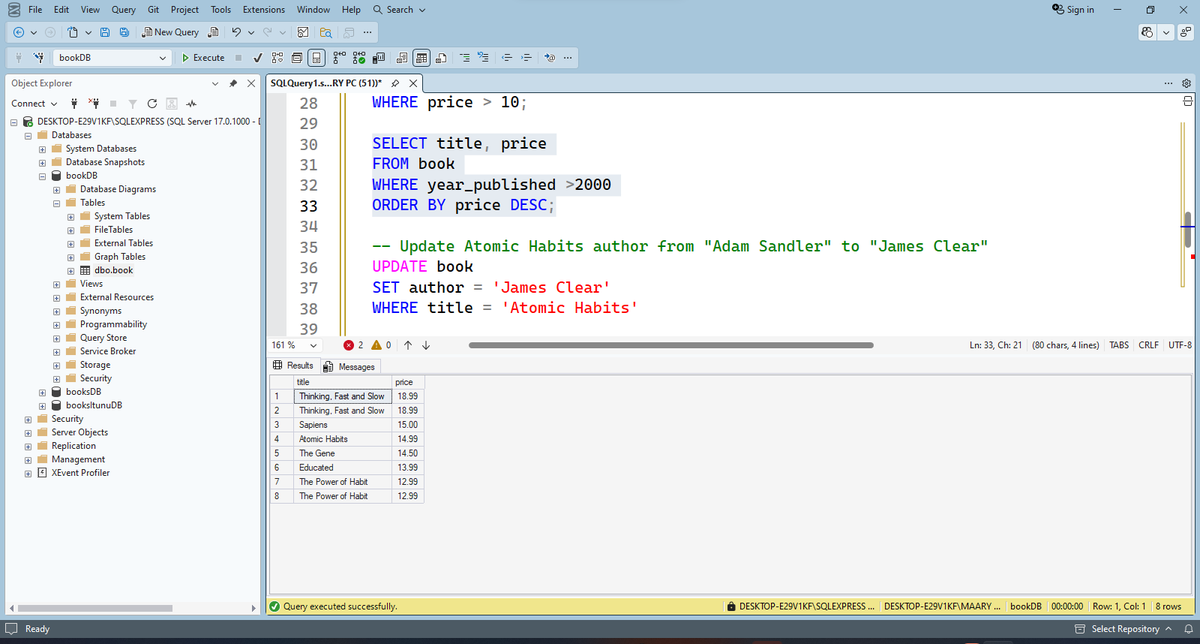Expand the System Databases node
The image size is (1200, 644).
43,148
